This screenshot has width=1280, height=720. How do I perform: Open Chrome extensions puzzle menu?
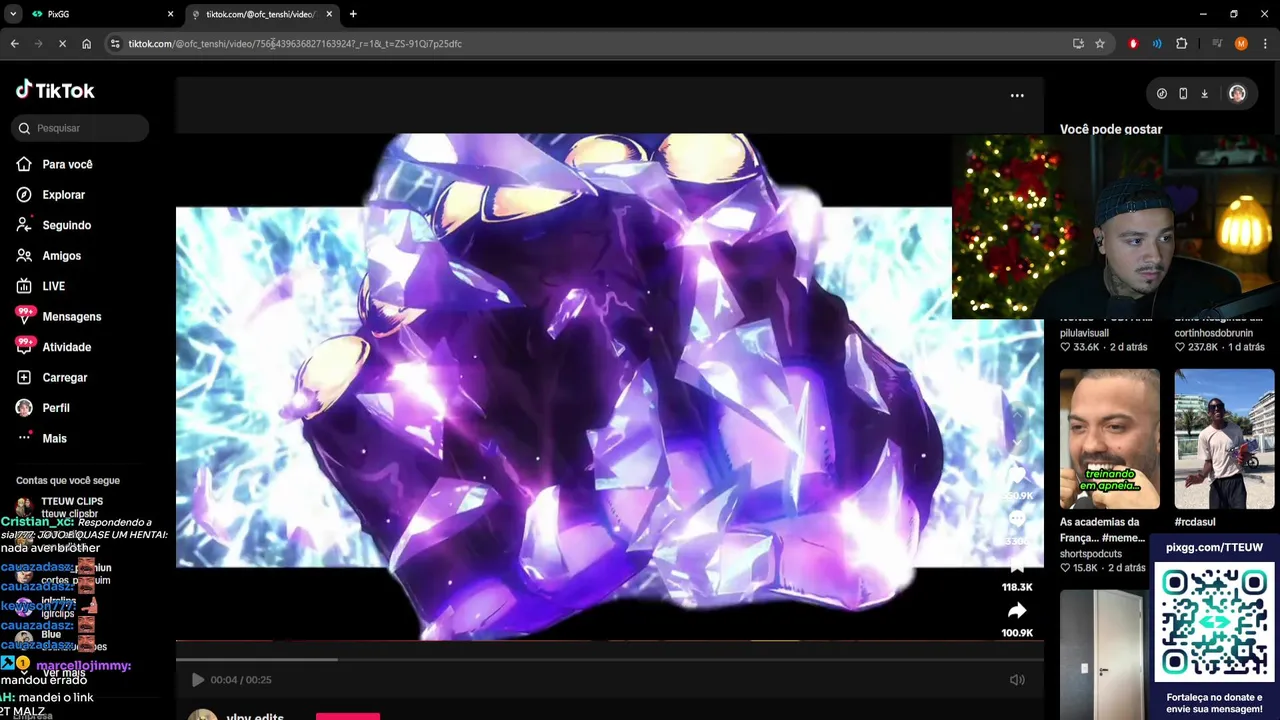(x=1181, y=44)
